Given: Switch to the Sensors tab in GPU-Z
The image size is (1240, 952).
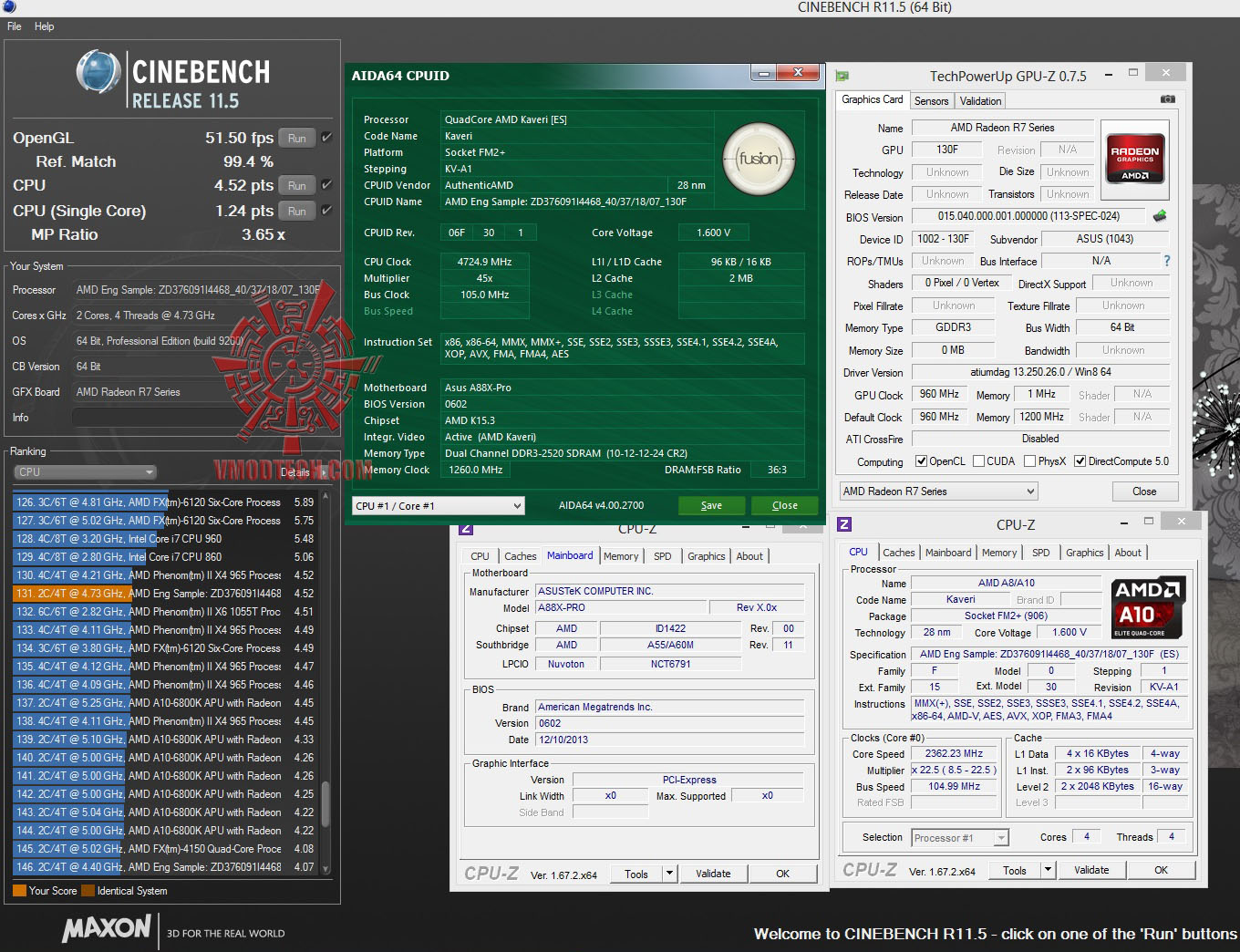Looking at the screenshot, I should (x=932, y=101).
